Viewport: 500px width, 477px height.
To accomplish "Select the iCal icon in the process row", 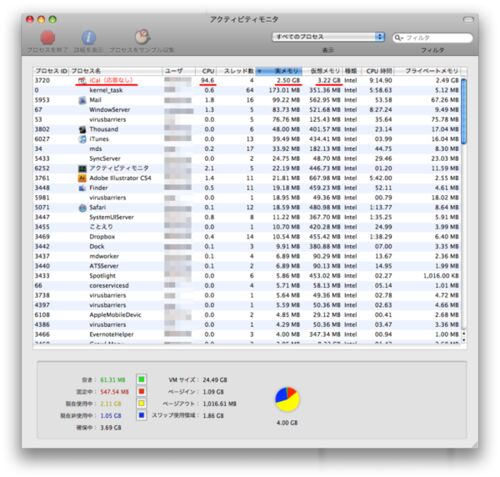I will point(82,80).
